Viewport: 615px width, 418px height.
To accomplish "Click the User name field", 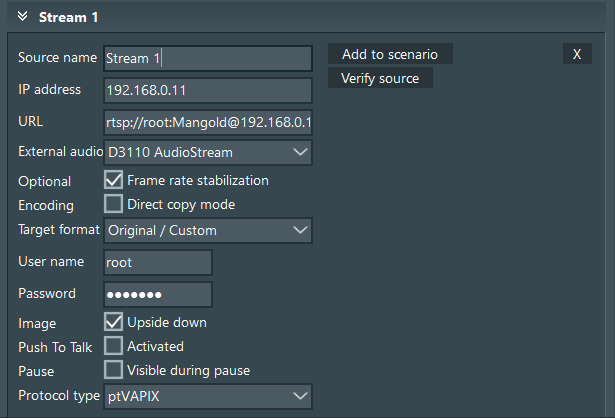I will (x=158, y=262).
